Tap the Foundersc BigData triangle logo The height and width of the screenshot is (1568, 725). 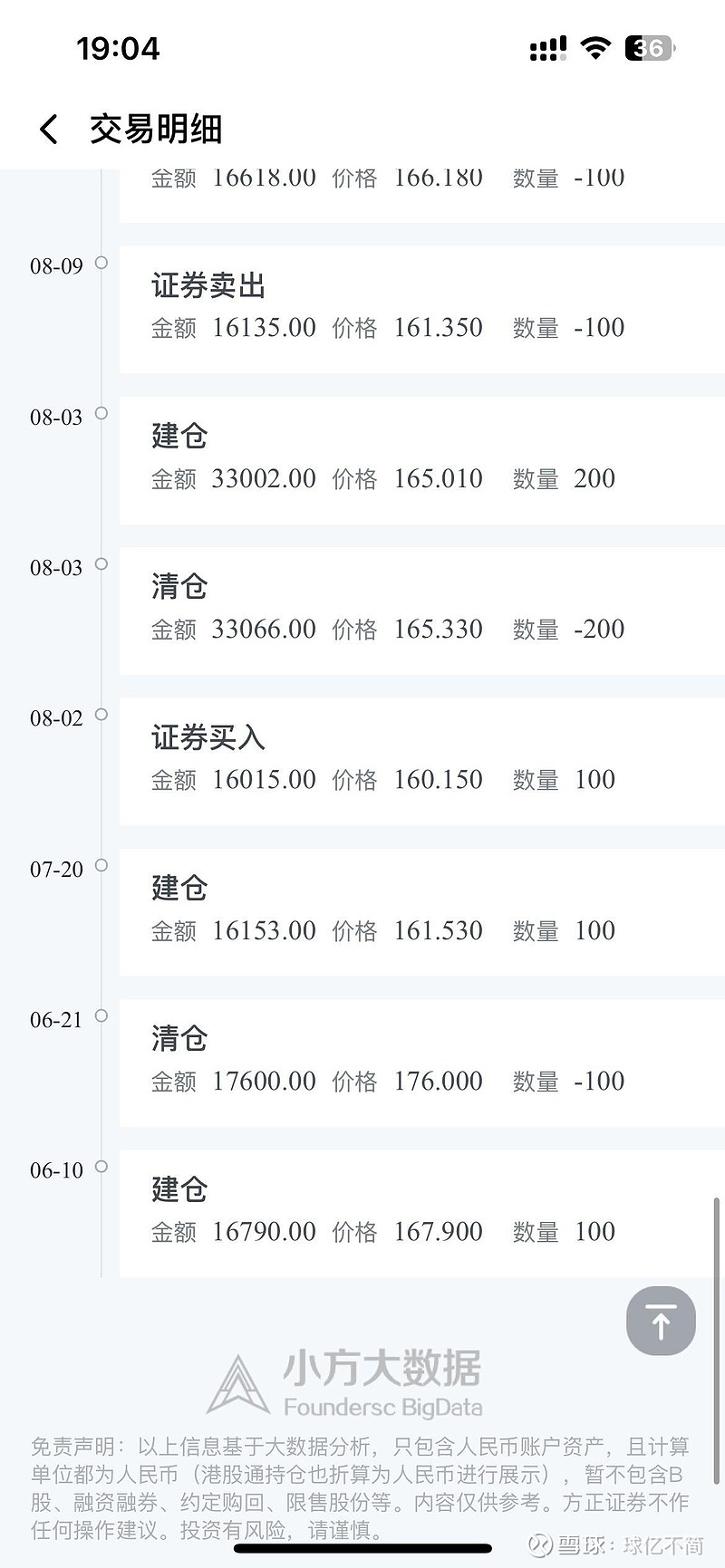(237, 1385)
